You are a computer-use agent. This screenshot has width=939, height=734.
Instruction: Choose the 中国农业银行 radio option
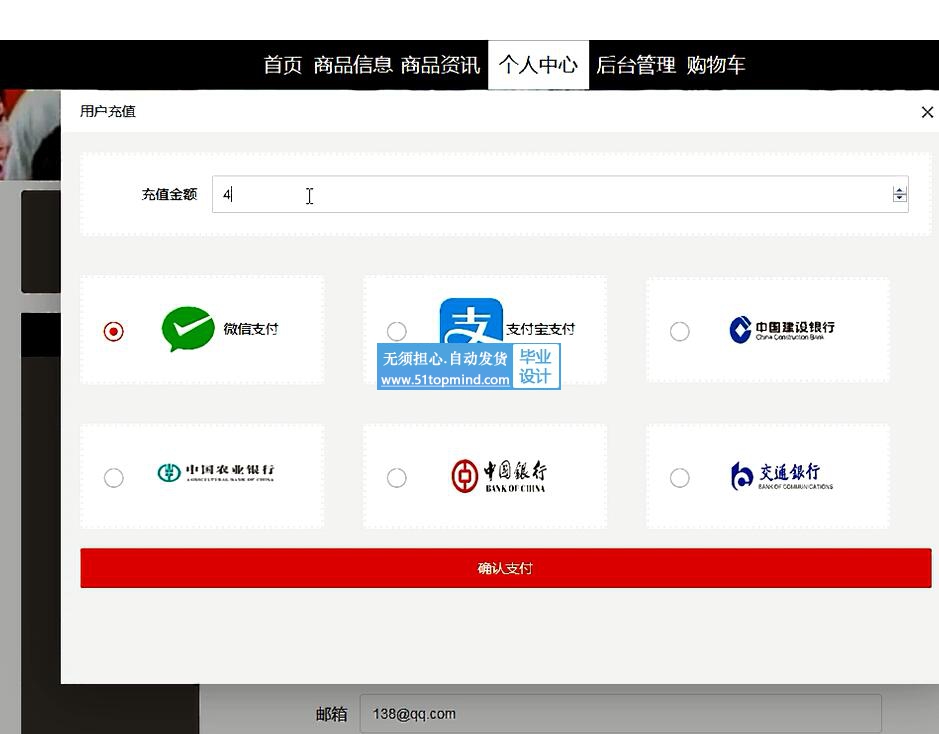pyautogui.click(x=114, y=478)
